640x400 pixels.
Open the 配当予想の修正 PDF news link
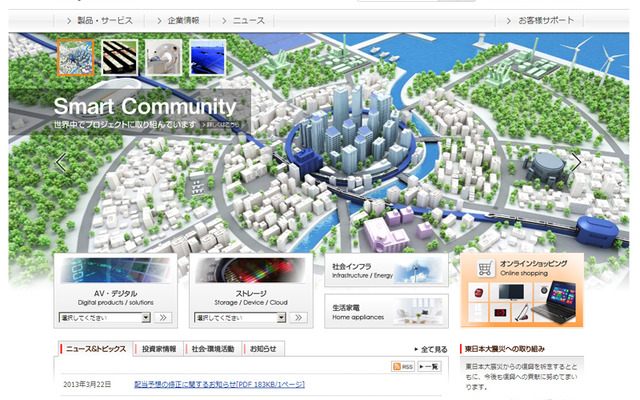tap(217, 384)
